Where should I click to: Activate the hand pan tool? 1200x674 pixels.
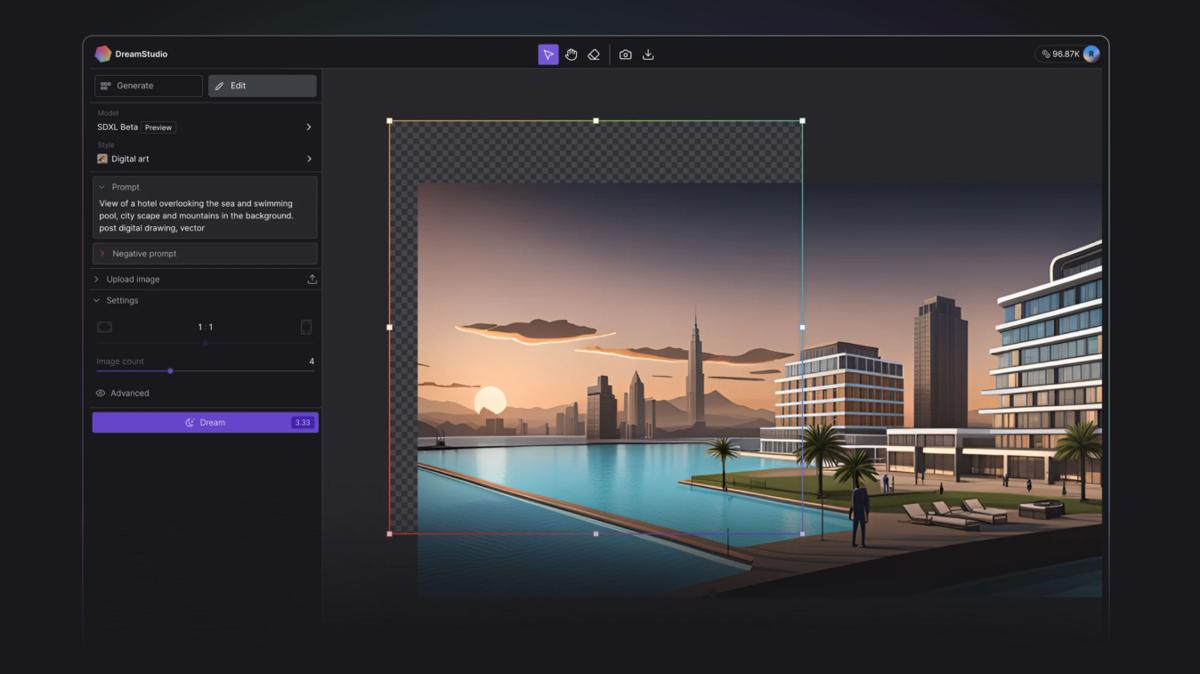click(571, 55)
